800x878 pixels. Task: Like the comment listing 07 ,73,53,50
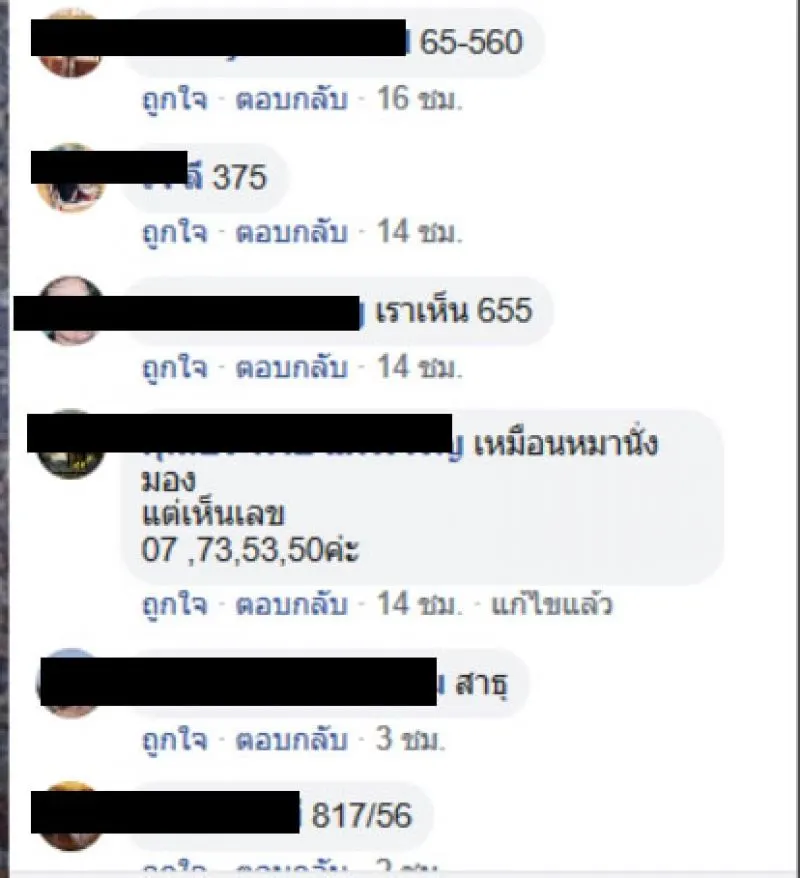pos(175,606)
